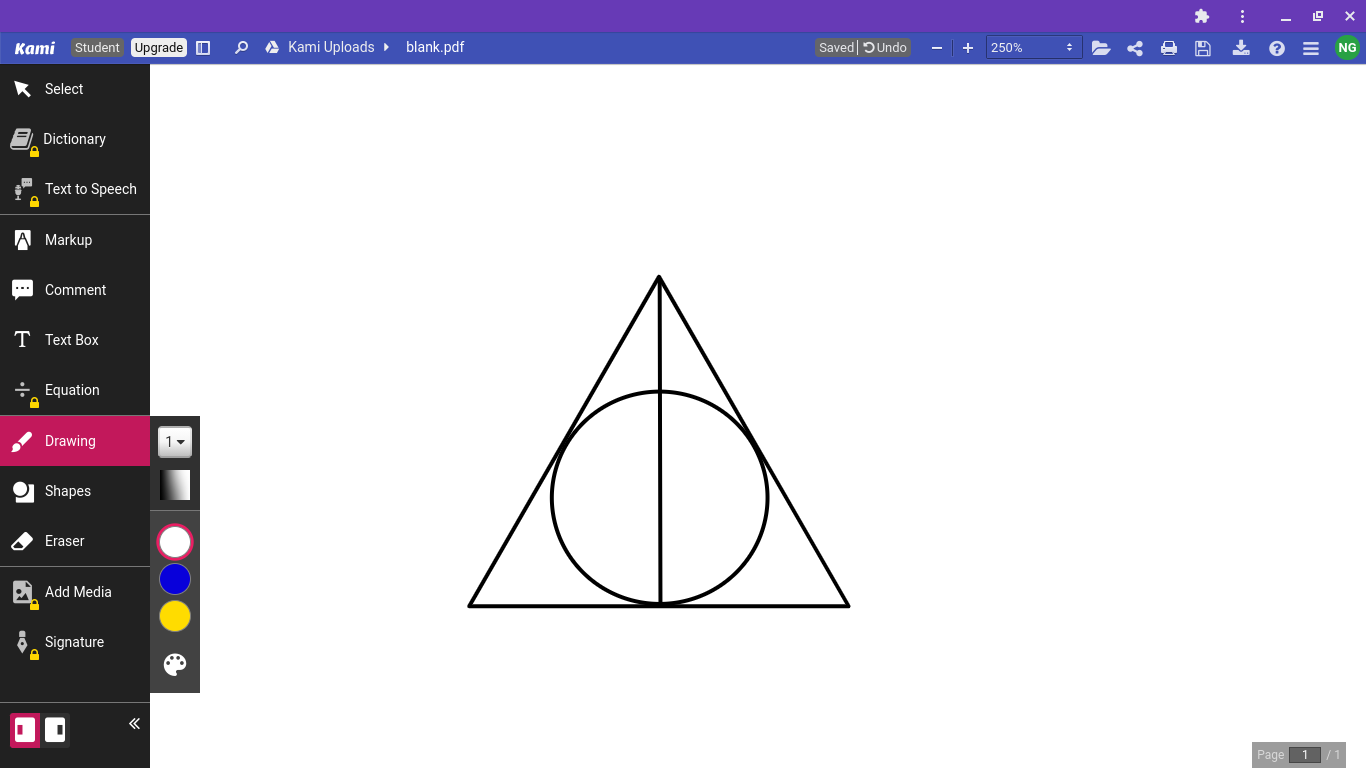
Task: Select the Eraser tool
Action: click(75, 541)
